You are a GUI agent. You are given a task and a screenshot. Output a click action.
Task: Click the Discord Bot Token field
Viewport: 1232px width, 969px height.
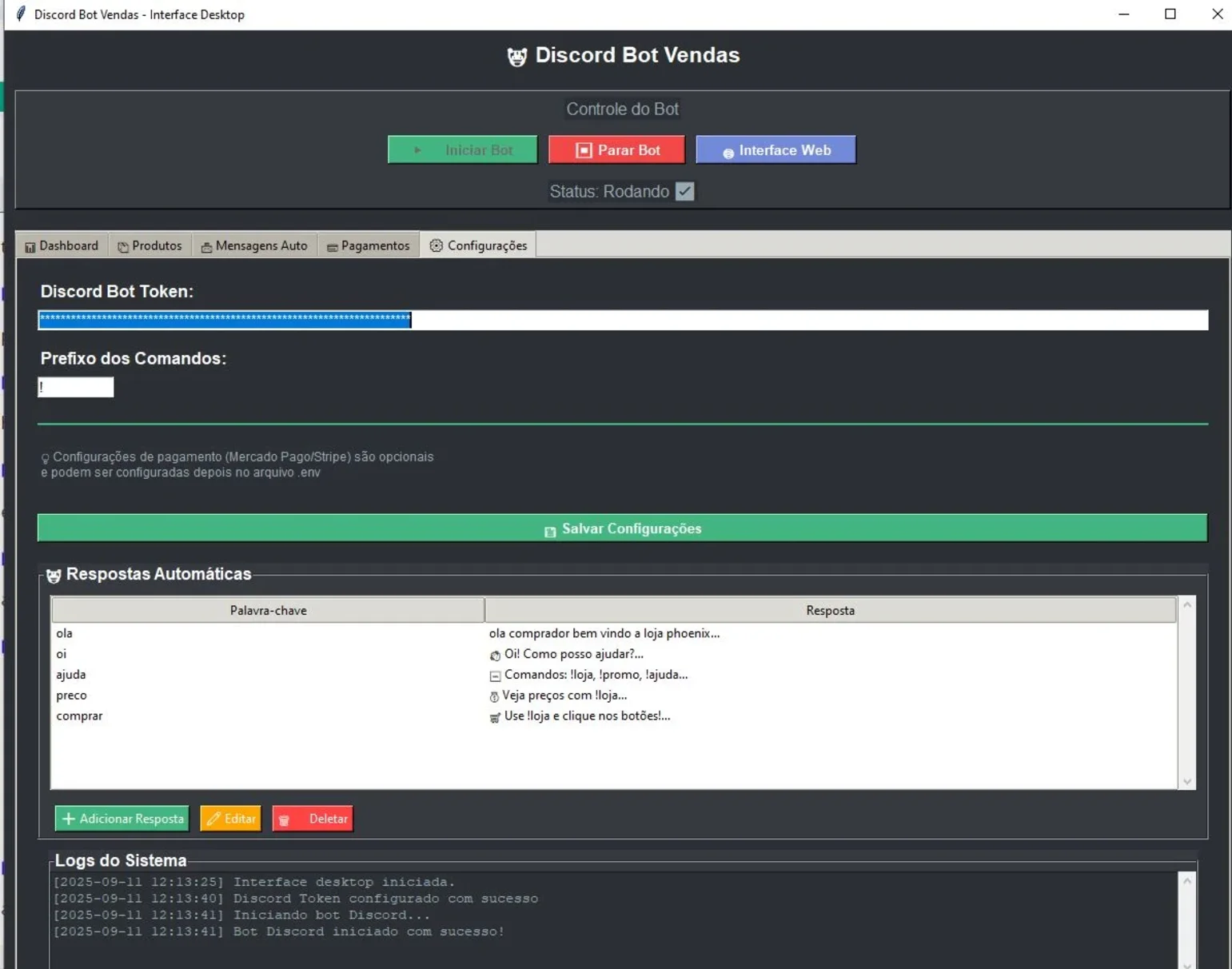coord(623,320)
